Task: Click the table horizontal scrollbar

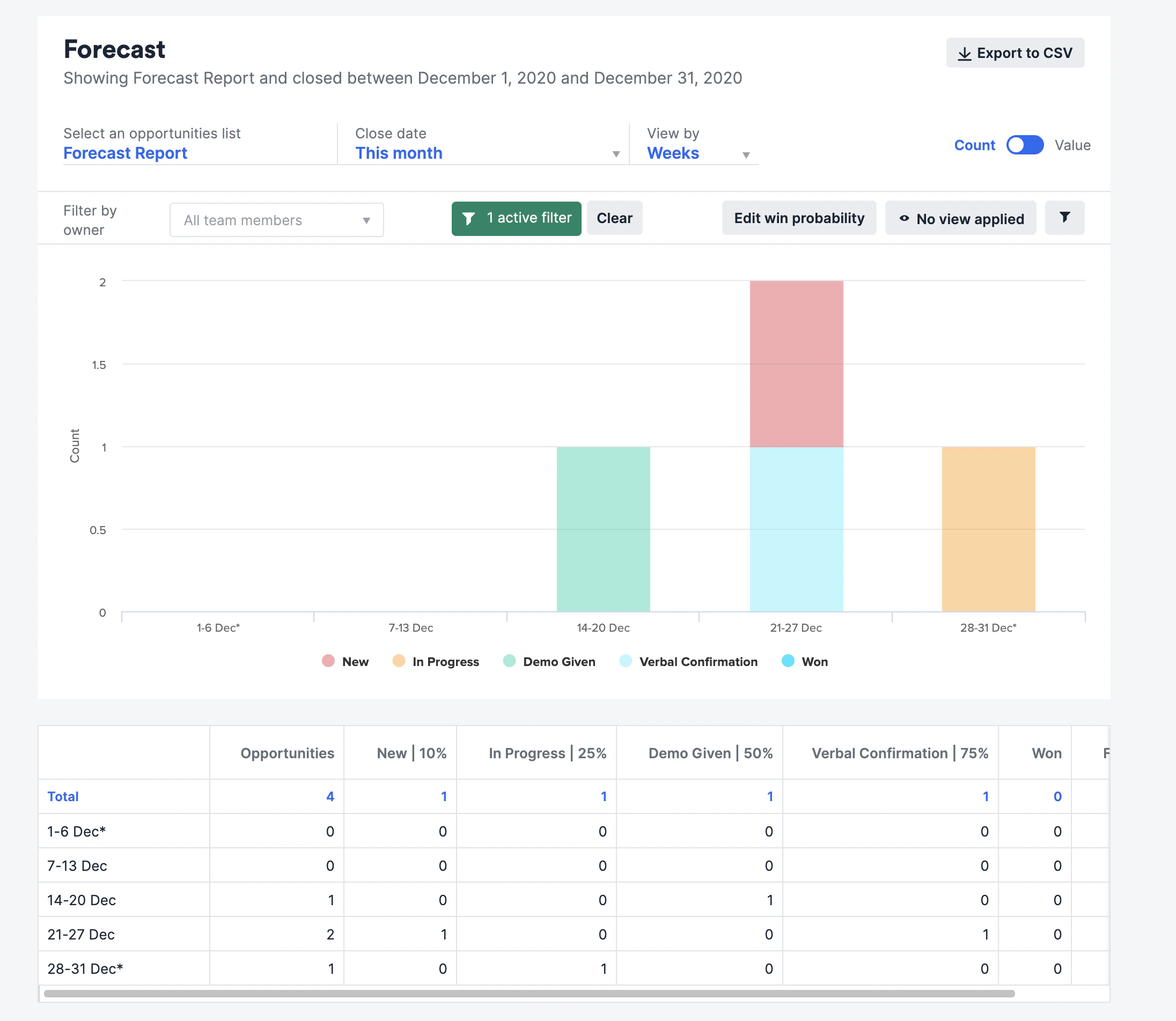Action: tap(529, 994)
